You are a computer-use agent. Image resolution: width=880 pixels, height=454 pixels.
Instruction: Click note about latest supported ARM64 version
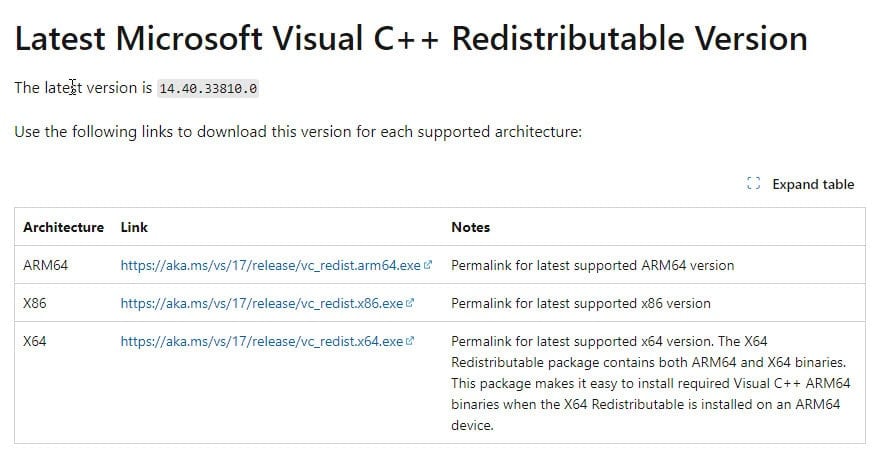593,265
